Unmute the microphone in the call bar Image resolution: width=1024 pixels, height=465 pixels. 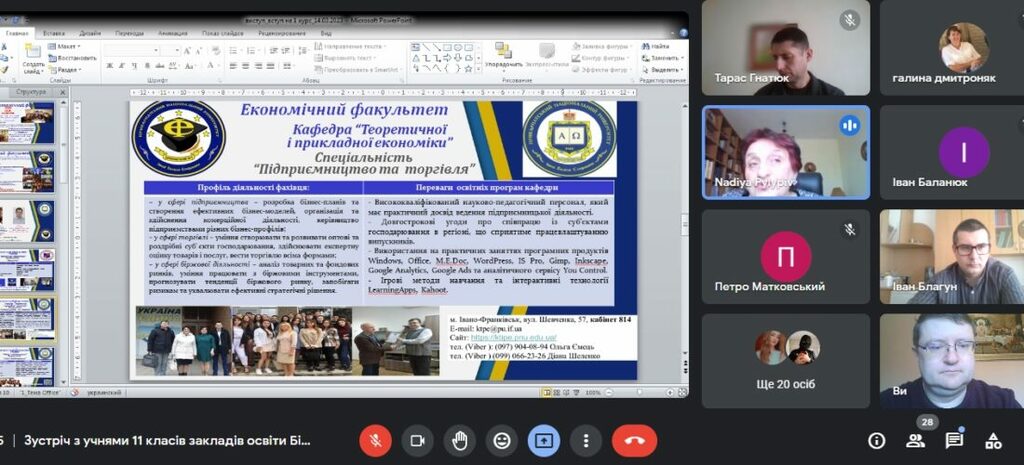[376, 440]
